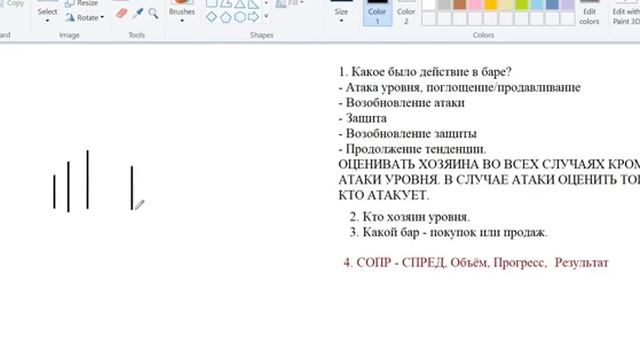Choose the Hexagon shape
This screenshot has height=360, width=640.
pyautogui.click(x=240, y=17)
